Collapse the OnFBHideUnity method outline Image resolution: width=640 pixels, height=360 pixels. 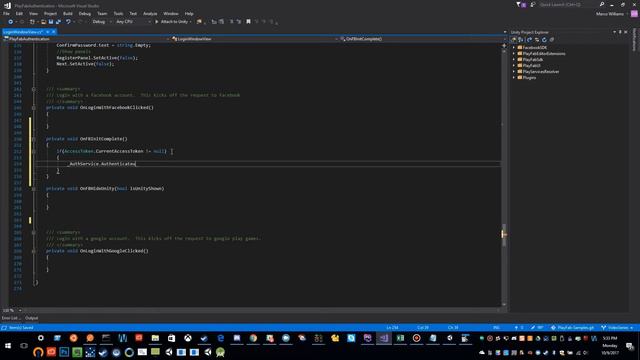coord(34,189)
